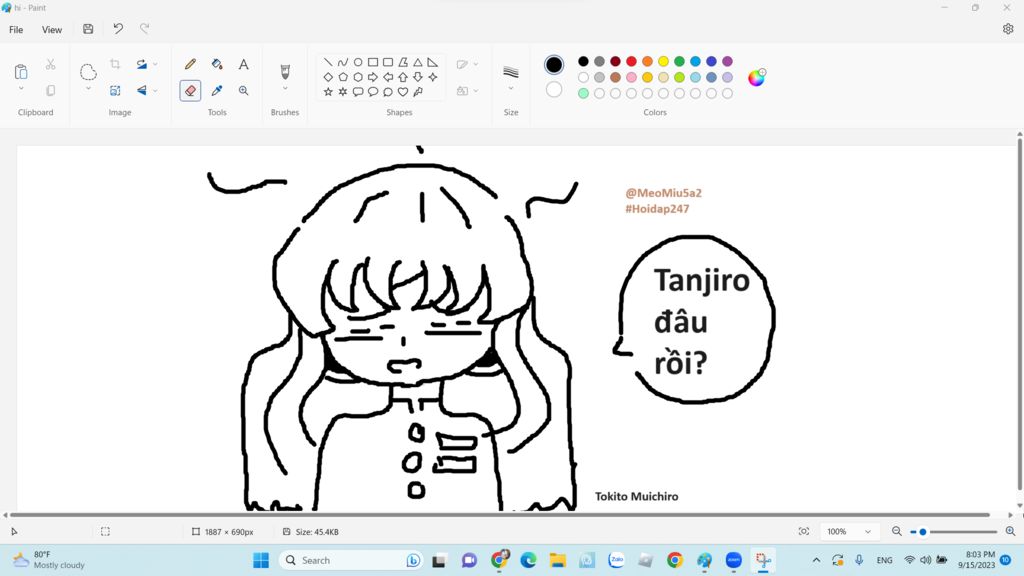This screenshot has height=576, width=1024.
Task: Click the Resize and skew icon
Action: pos(115,91)
